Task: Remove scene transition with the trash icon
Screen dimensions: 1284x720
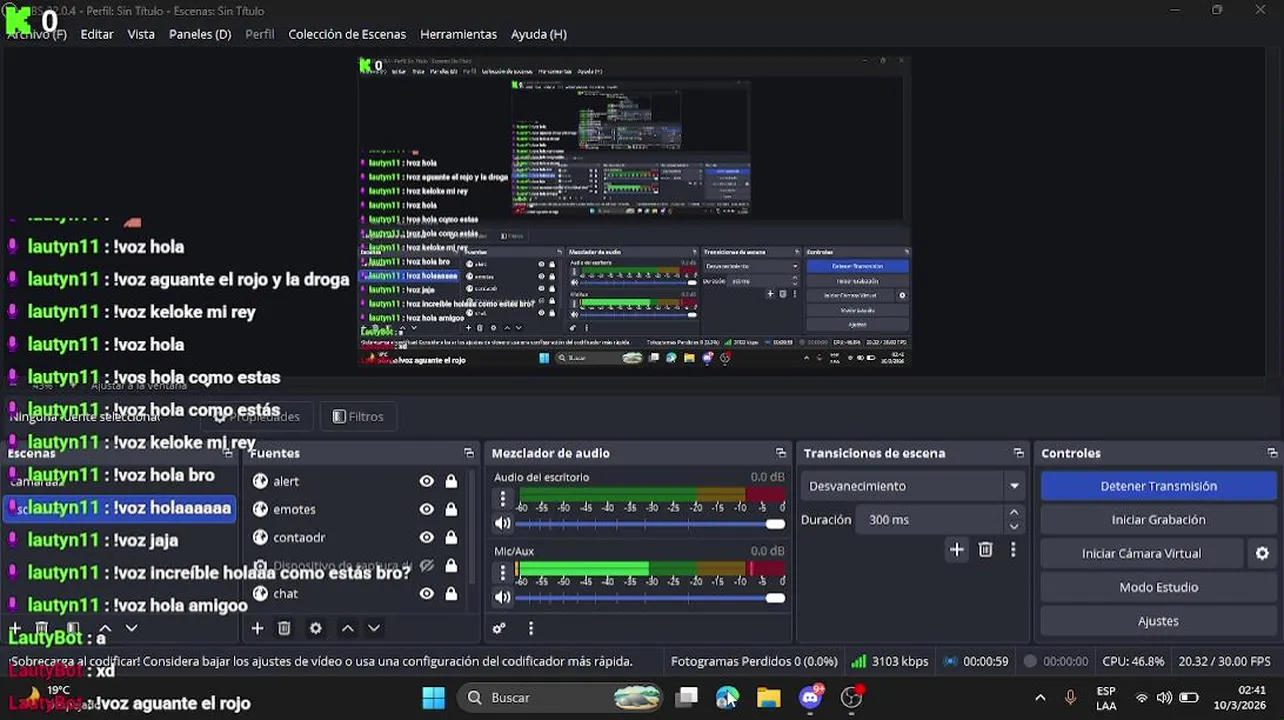Action: (x=986, y=549)
